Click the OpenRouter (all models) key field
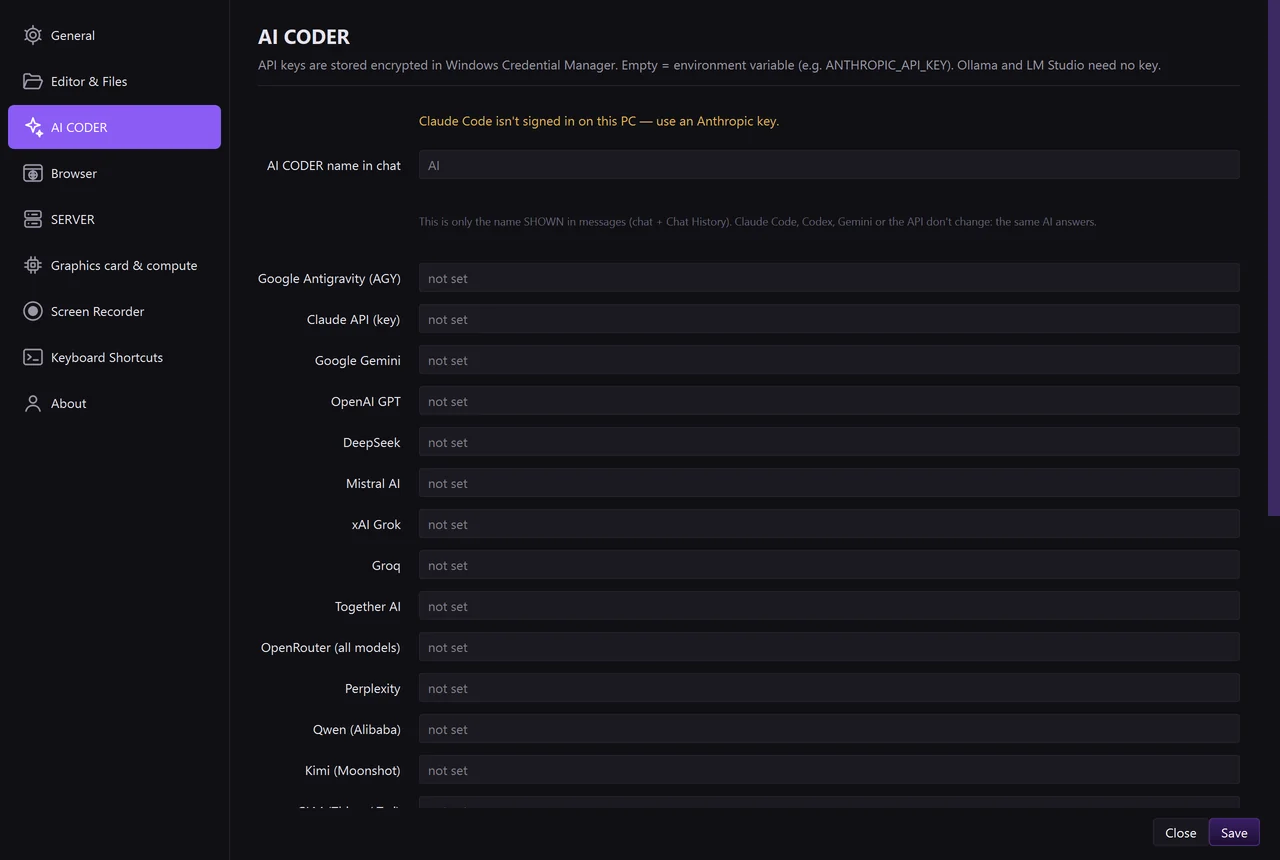 pyautogui.click(x=829, y=647)
